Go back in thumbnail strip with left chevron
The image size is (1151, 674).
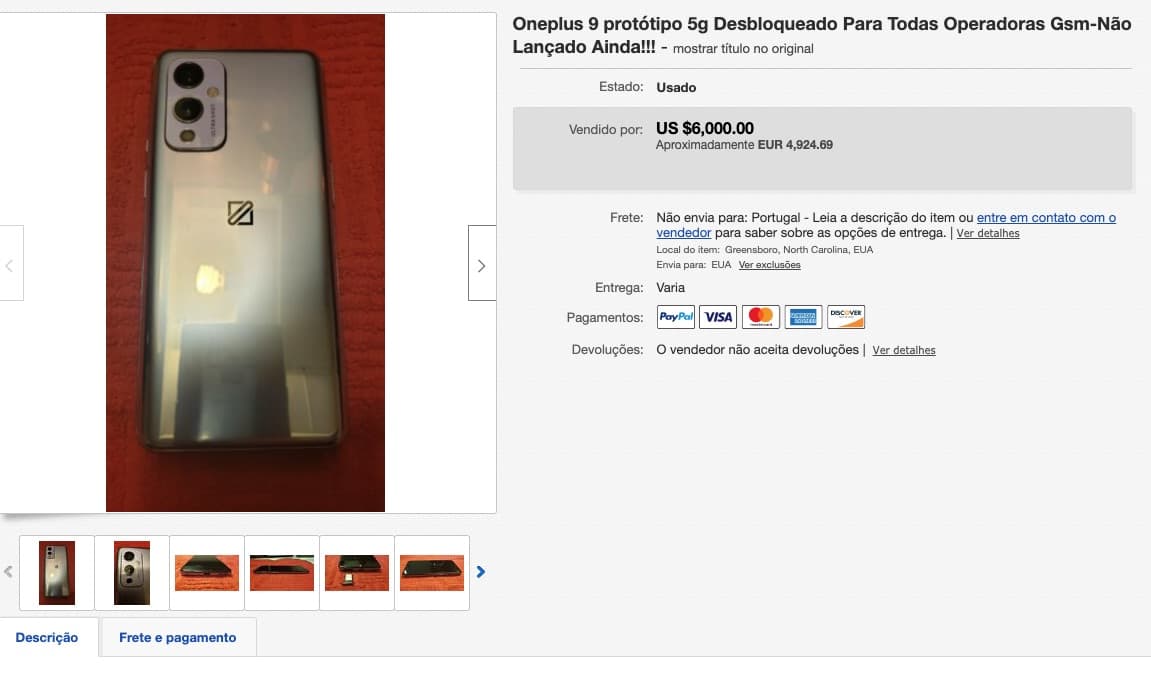8,572
